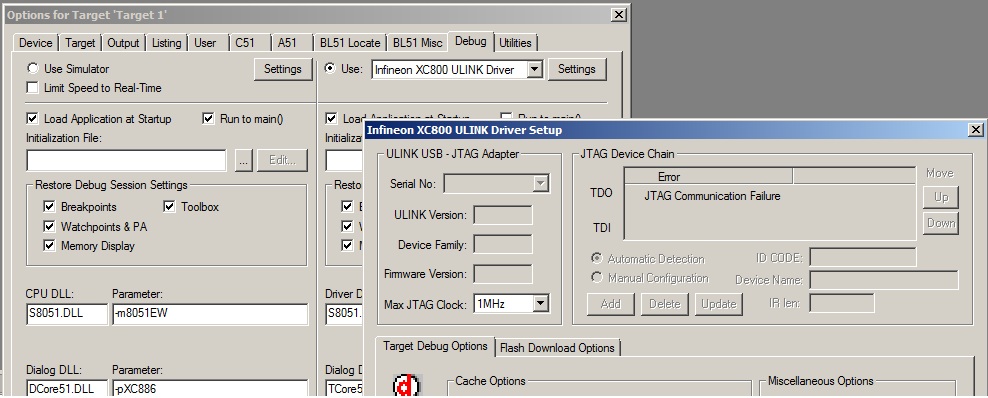The image size is (988, 398).
Task: Click Settings button next to Use Simulator
Action: (x=283, y=69)
